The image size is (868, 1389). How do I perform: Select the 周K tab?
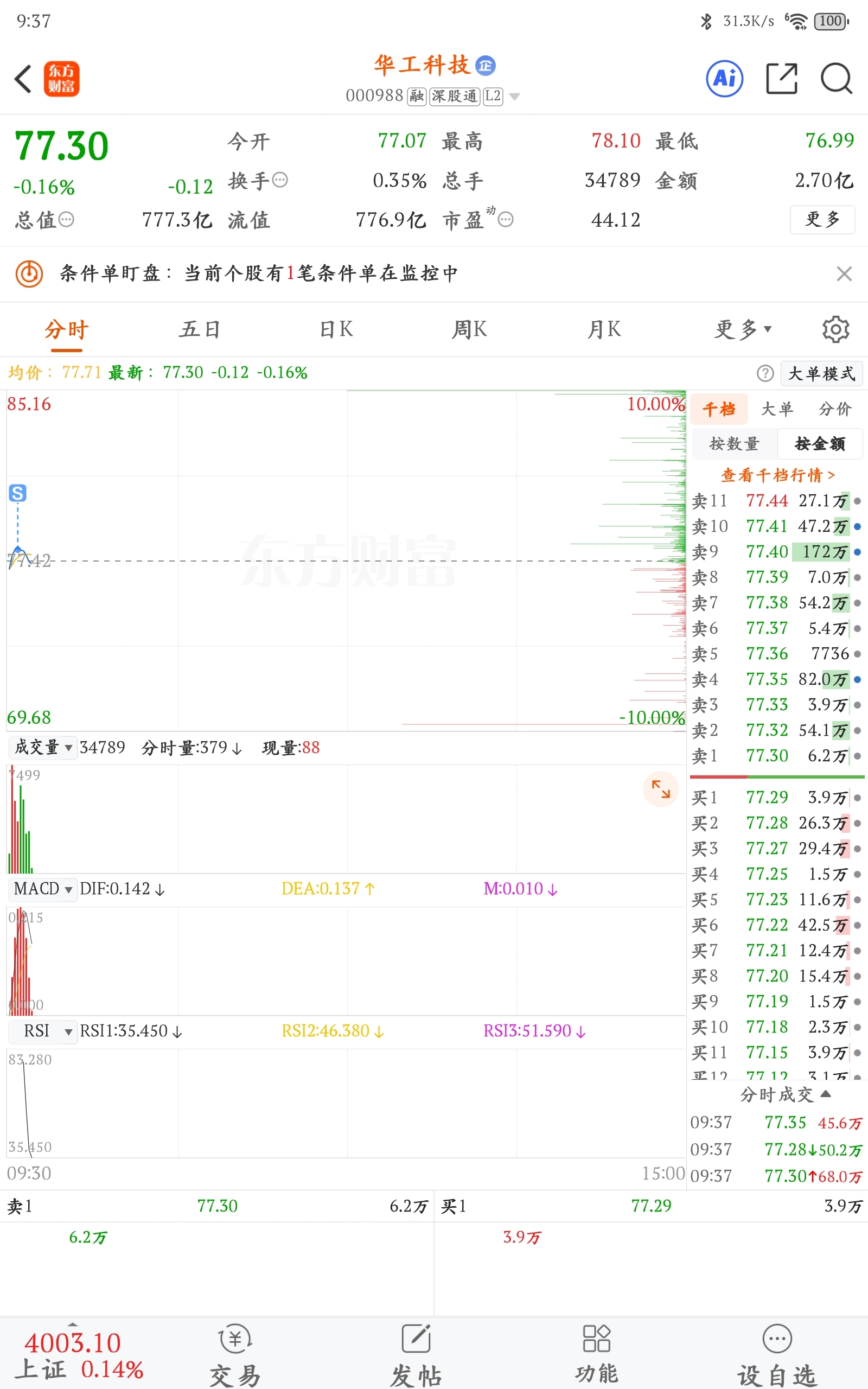coord(469,329)
